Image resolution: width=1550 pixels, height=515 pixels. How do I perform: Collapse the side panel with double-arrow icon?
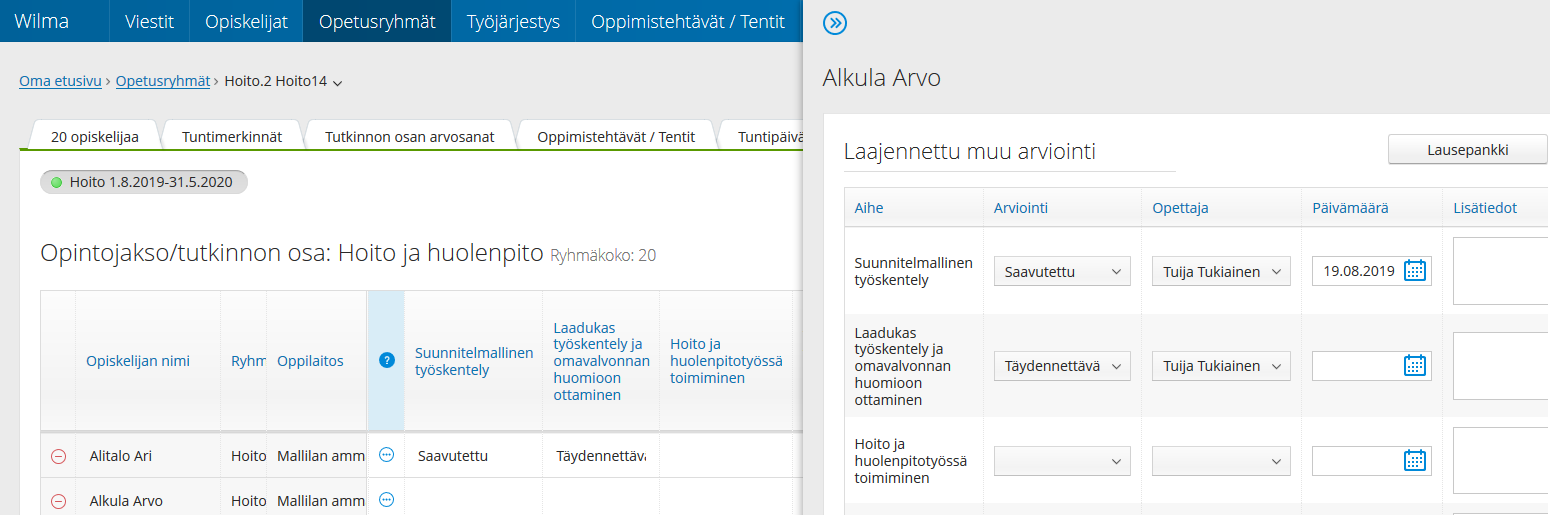tap(834, 23)
